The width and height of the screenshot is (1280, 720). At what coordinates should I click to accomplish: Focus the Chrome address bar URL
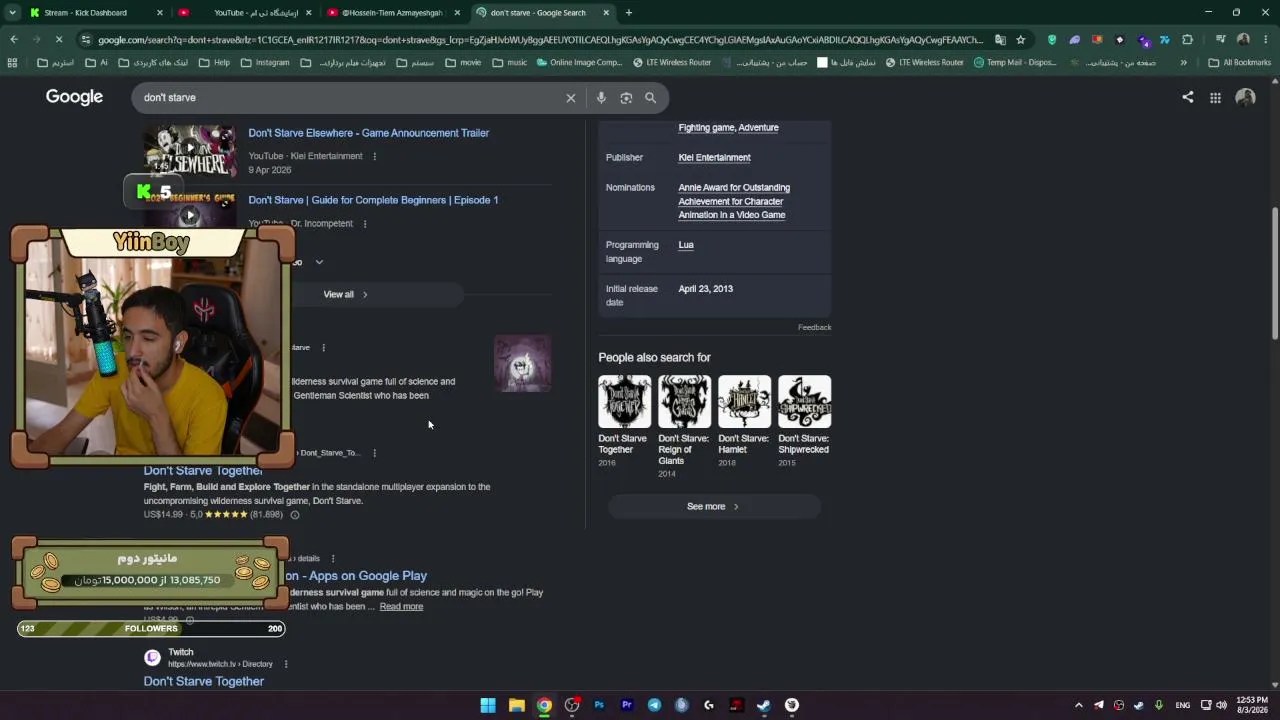[540, 40]
